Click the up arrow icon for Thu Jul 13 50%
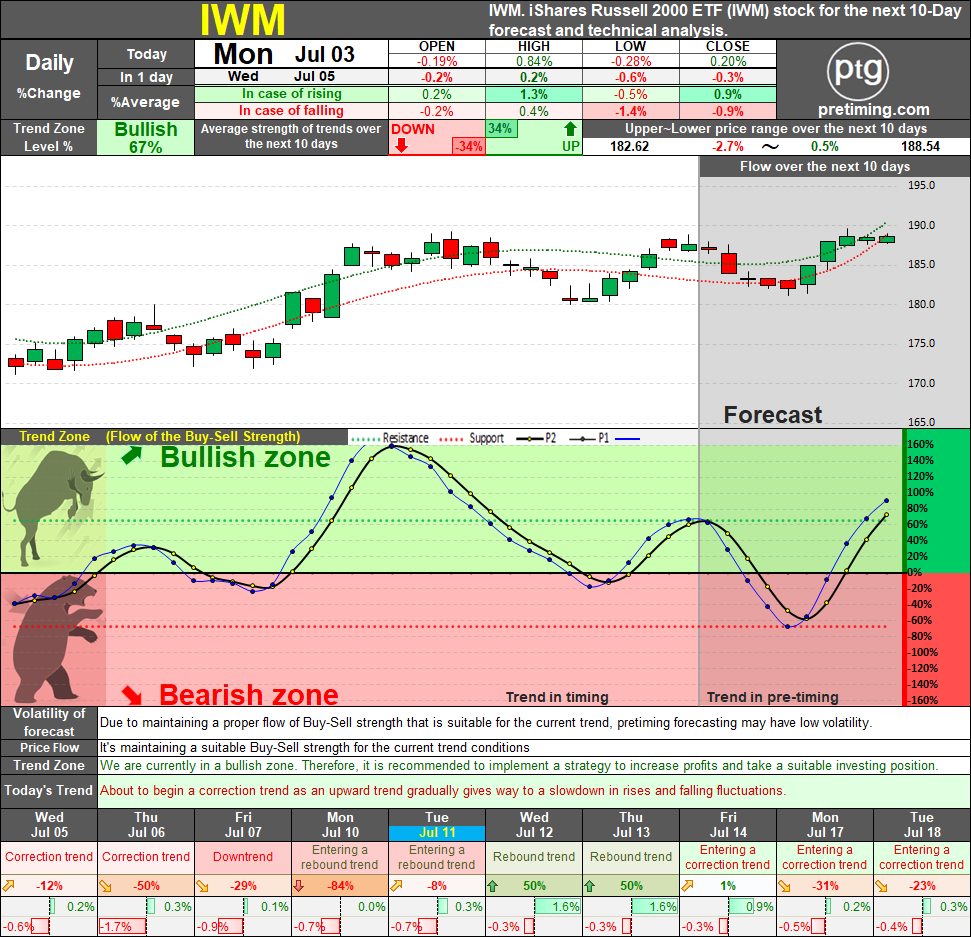Screen dimensions: 971x937 tap(590, 886)
